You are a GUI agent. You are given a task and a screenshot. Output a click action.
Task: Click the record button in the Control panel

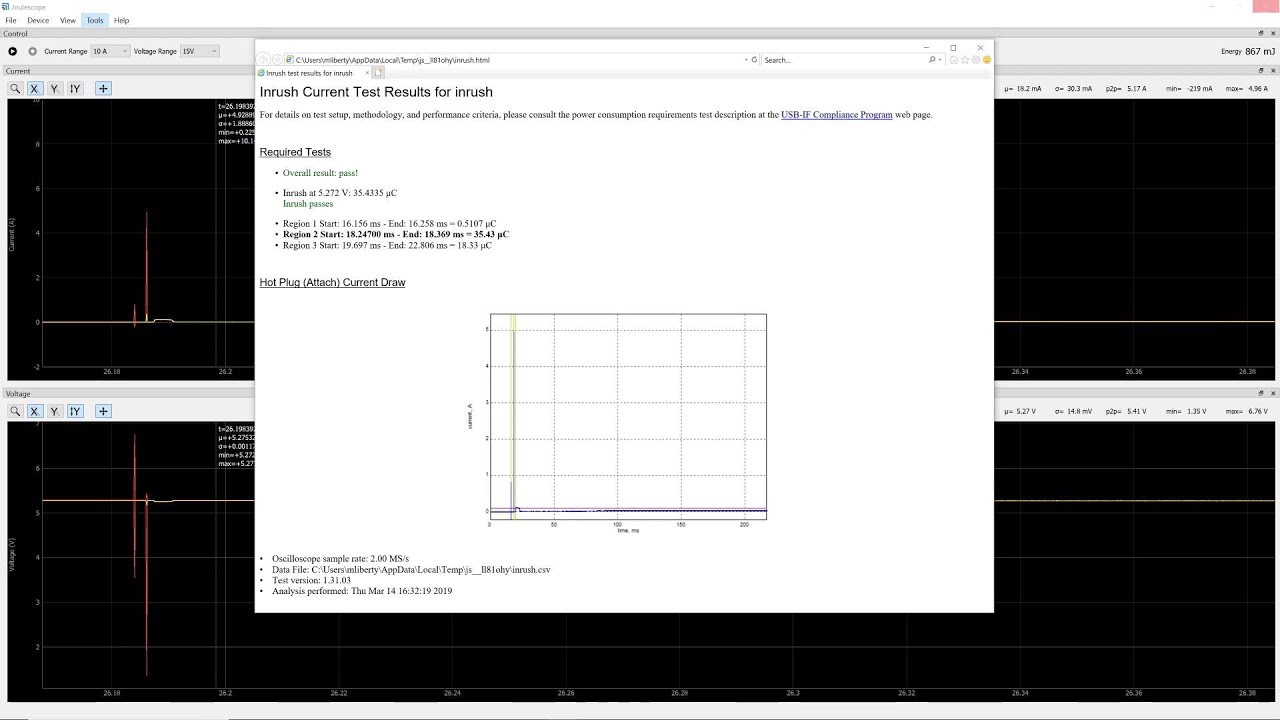(33, 51)
